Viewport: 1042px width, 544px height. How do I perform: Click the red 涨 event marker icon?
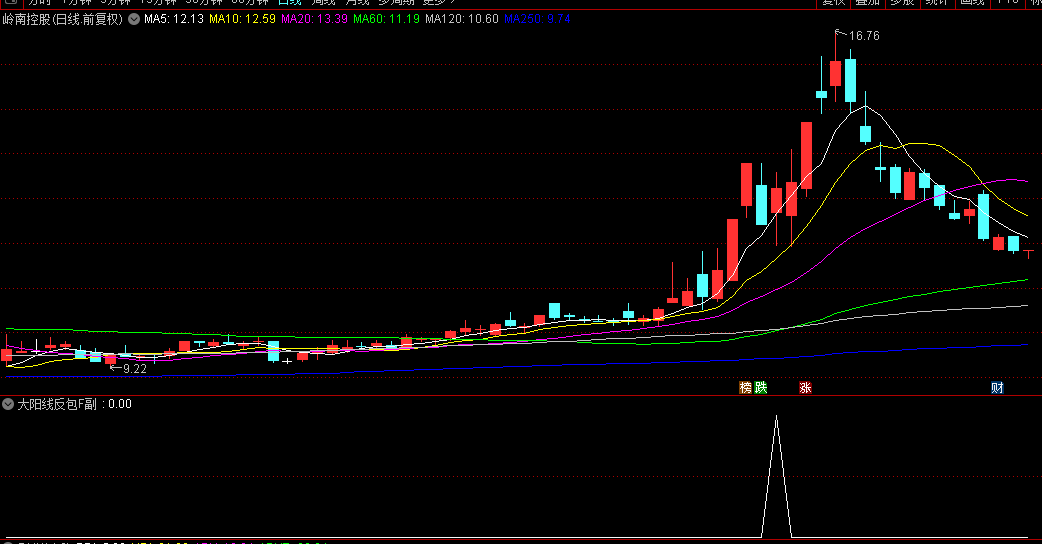pyautogui.click(x=805, y=387)
